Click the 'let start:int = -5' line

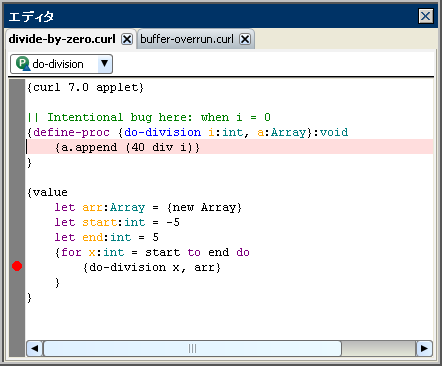117,222
